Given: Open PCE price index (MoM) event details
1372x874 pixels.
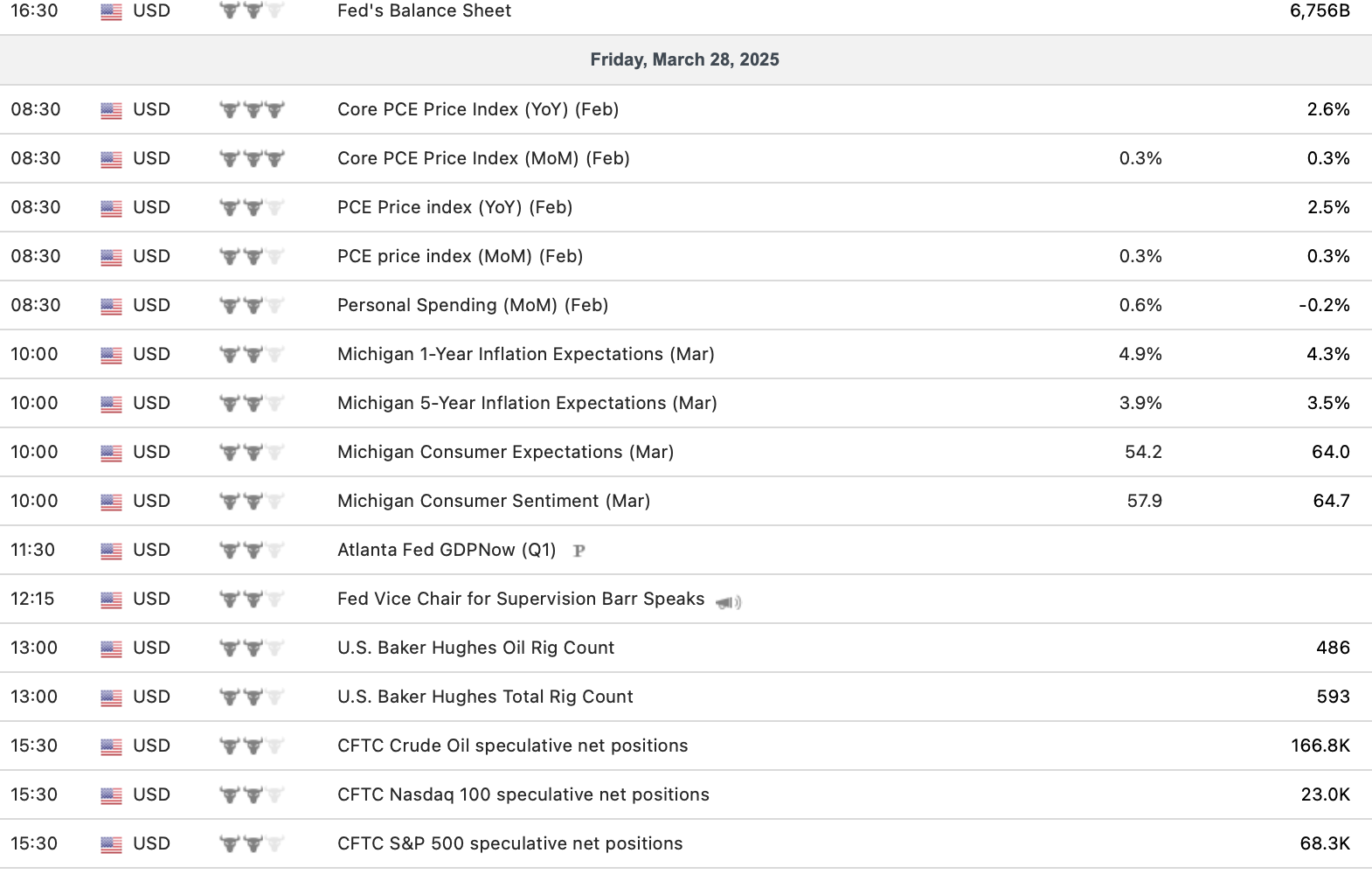Looking at the screenshot, I should point(460,256).
